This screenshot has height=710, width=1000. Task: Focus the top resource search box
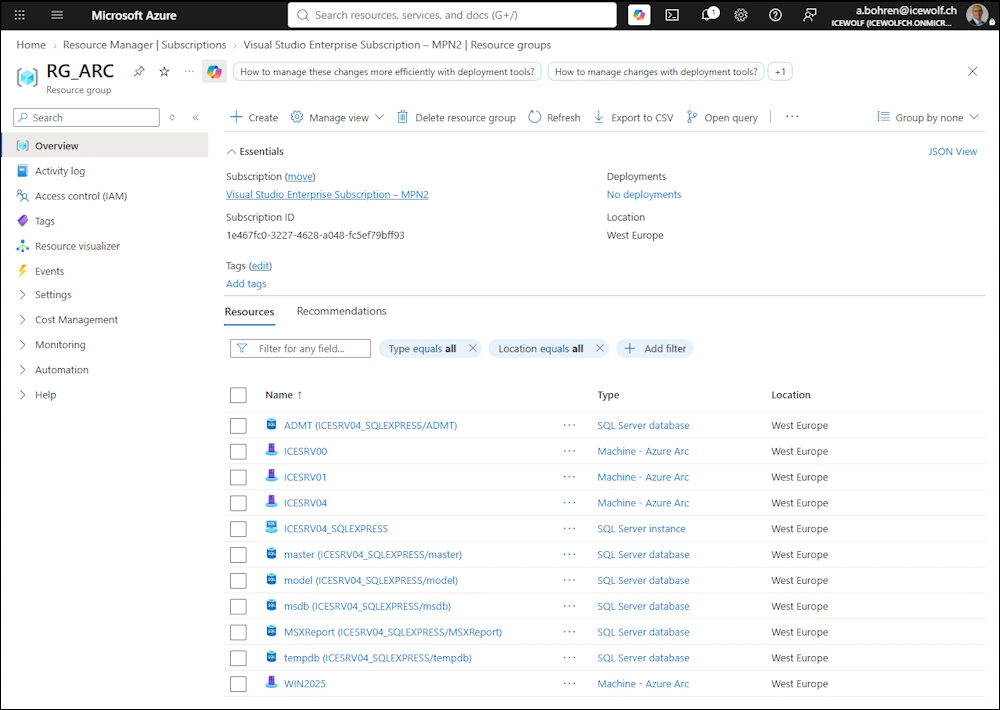(x=452, y=15)
